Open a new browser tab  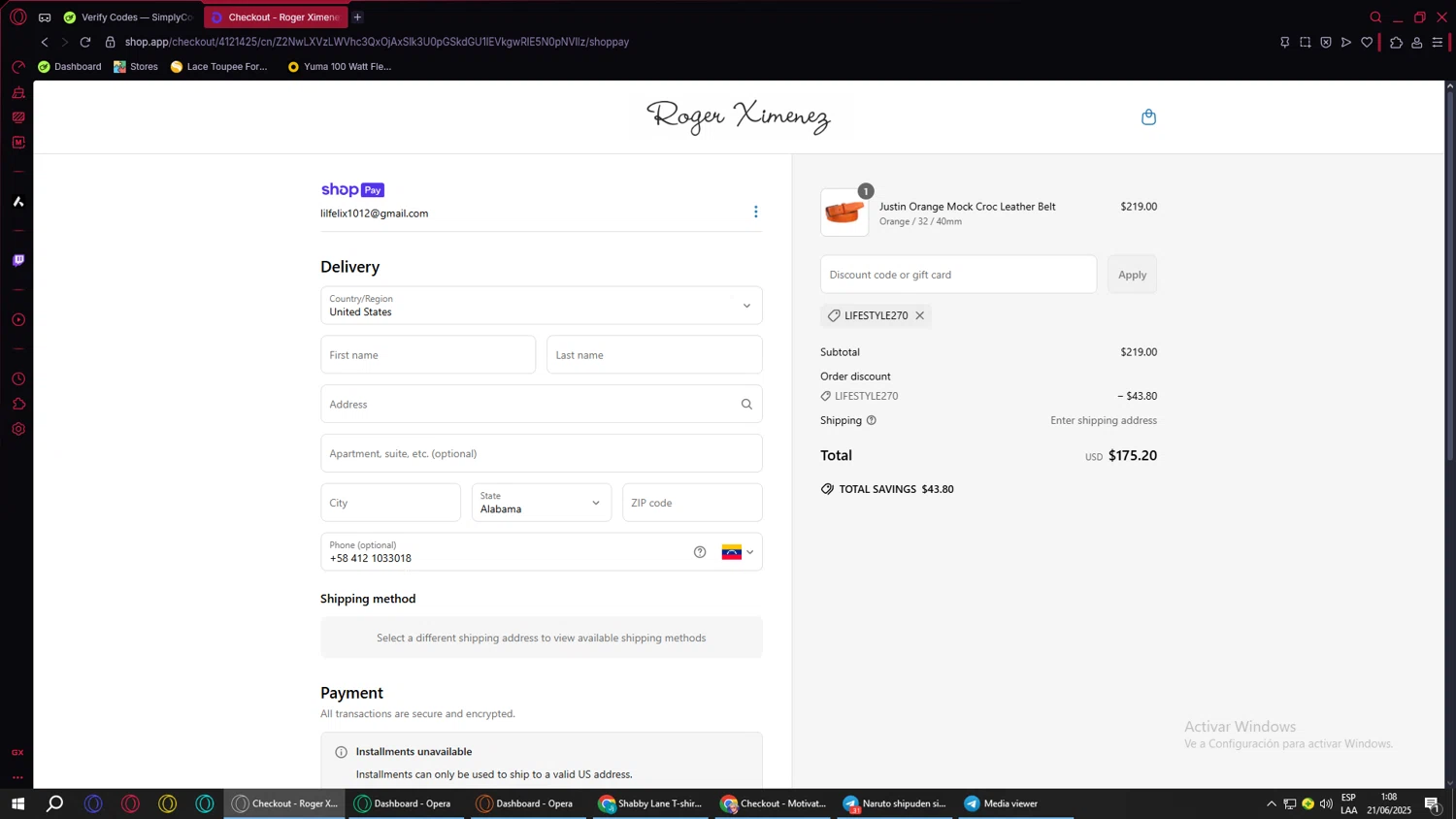pos(357,16)
